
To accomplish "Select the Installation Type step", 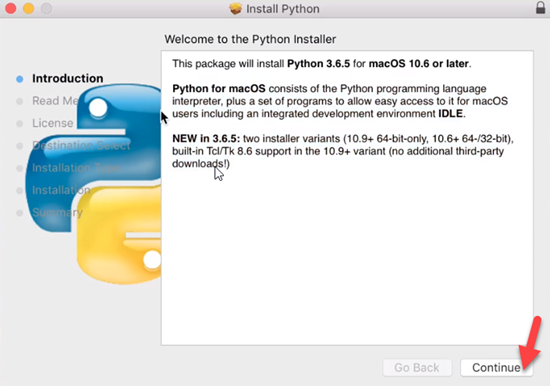I will (x=76, y=168).
